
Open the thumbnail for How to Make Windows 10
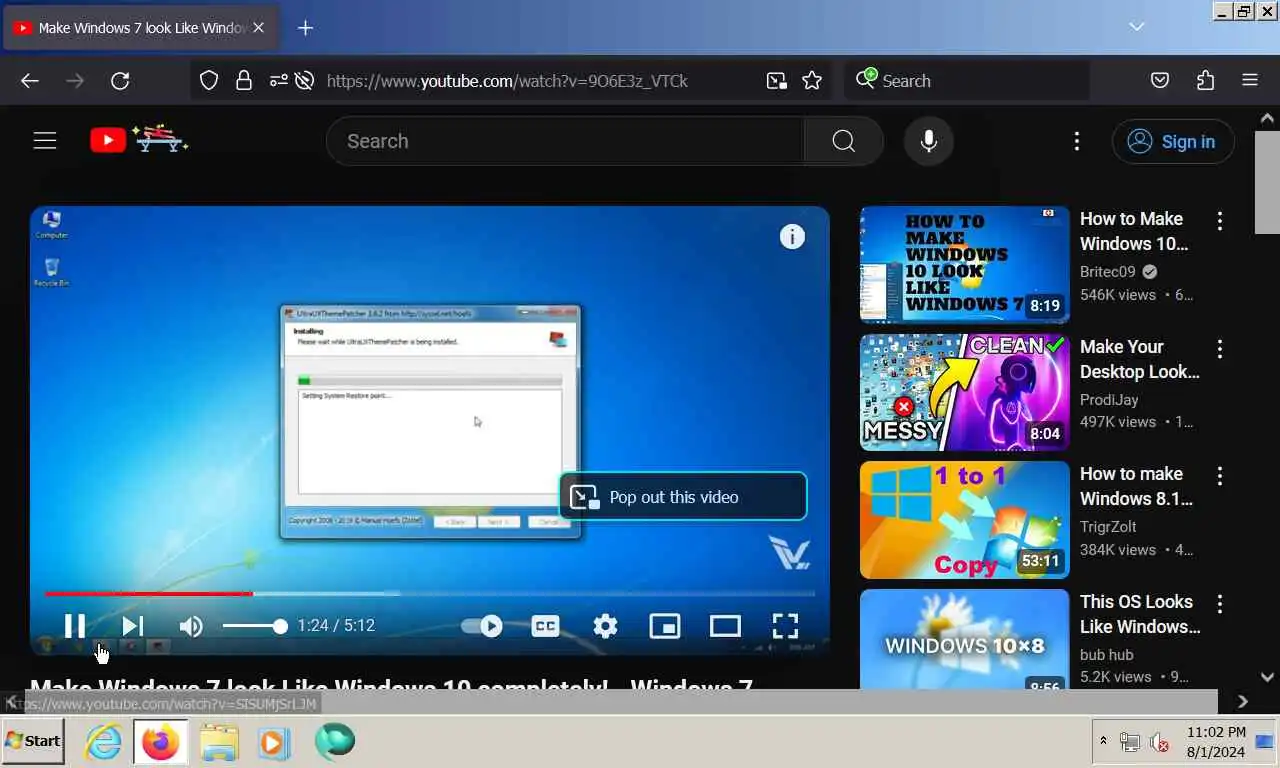click(965, 265)
